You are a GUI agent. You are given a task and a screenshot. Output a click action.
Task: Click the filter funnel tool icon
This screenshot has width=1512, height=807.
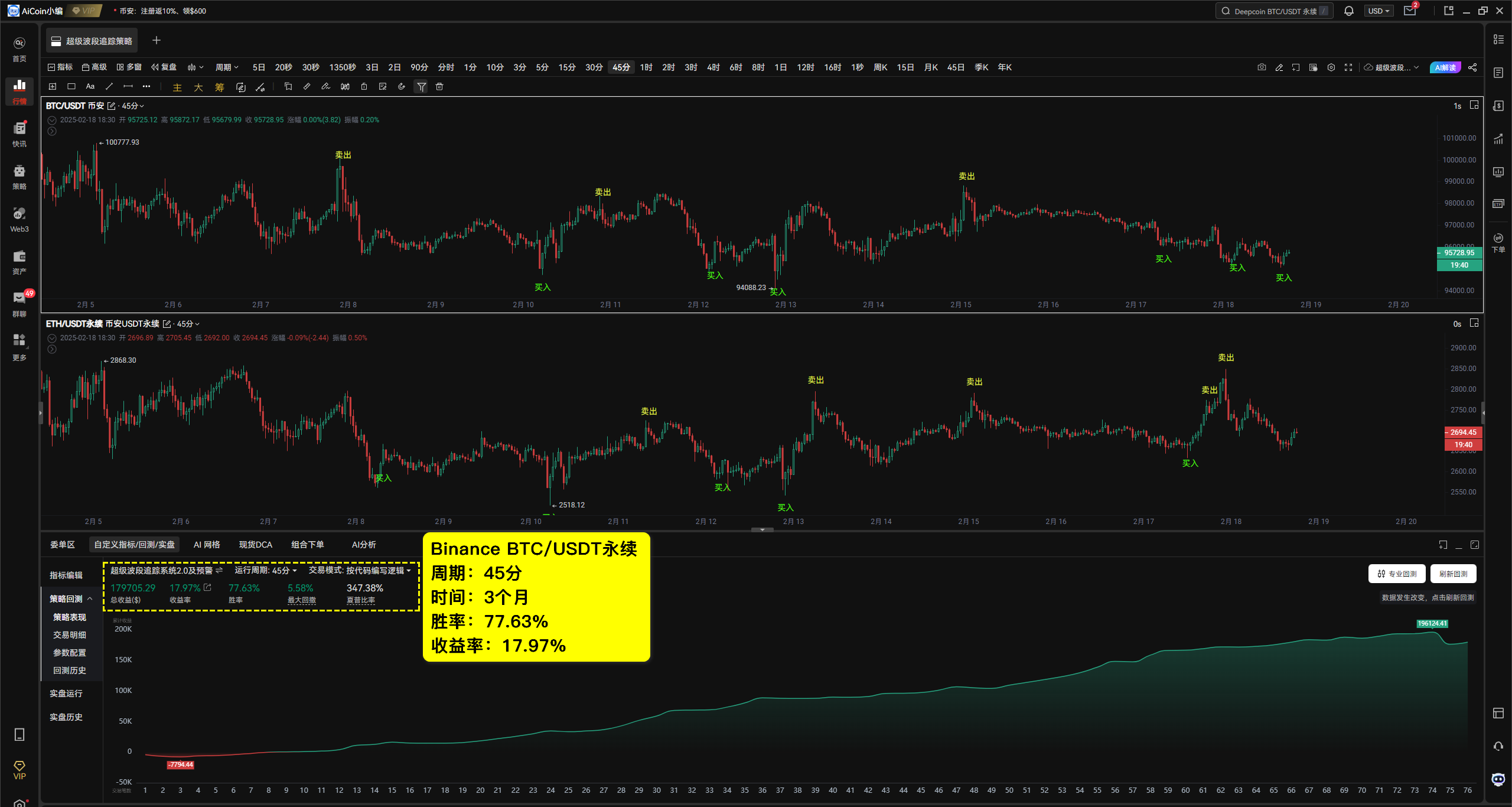[421, 86]
